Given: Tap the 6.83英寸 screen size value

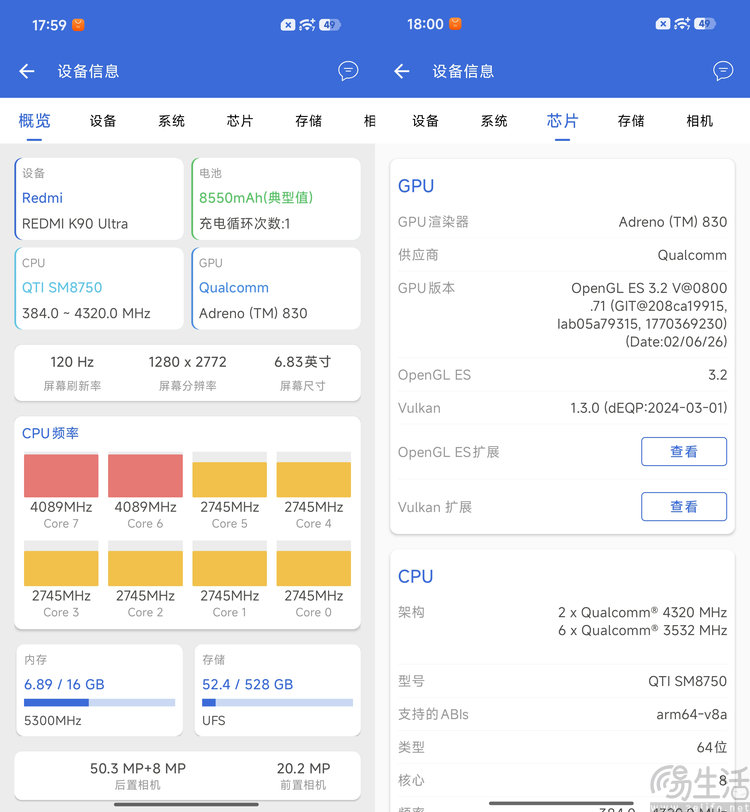Looking at the screenshot, I should point(302,362).
